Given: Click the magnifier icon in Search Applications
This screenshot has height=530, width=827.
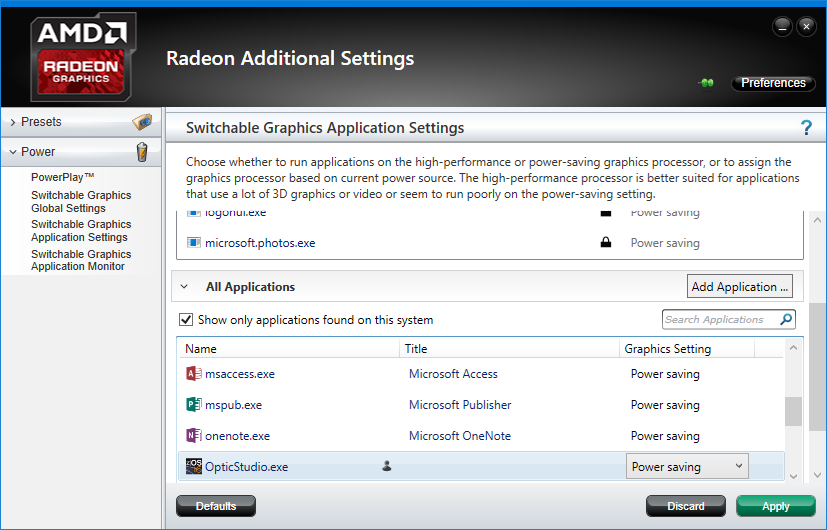Looking at the screenshot, I should click(x=786, y=319).
